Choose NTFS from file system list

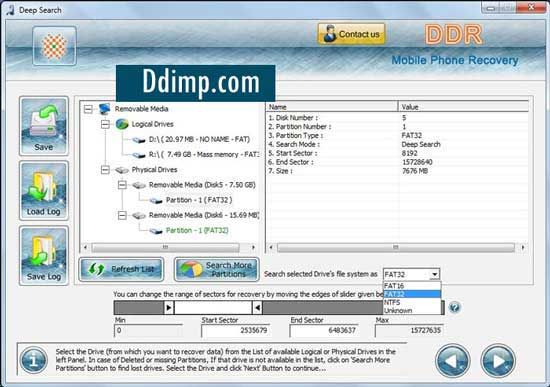412,302
